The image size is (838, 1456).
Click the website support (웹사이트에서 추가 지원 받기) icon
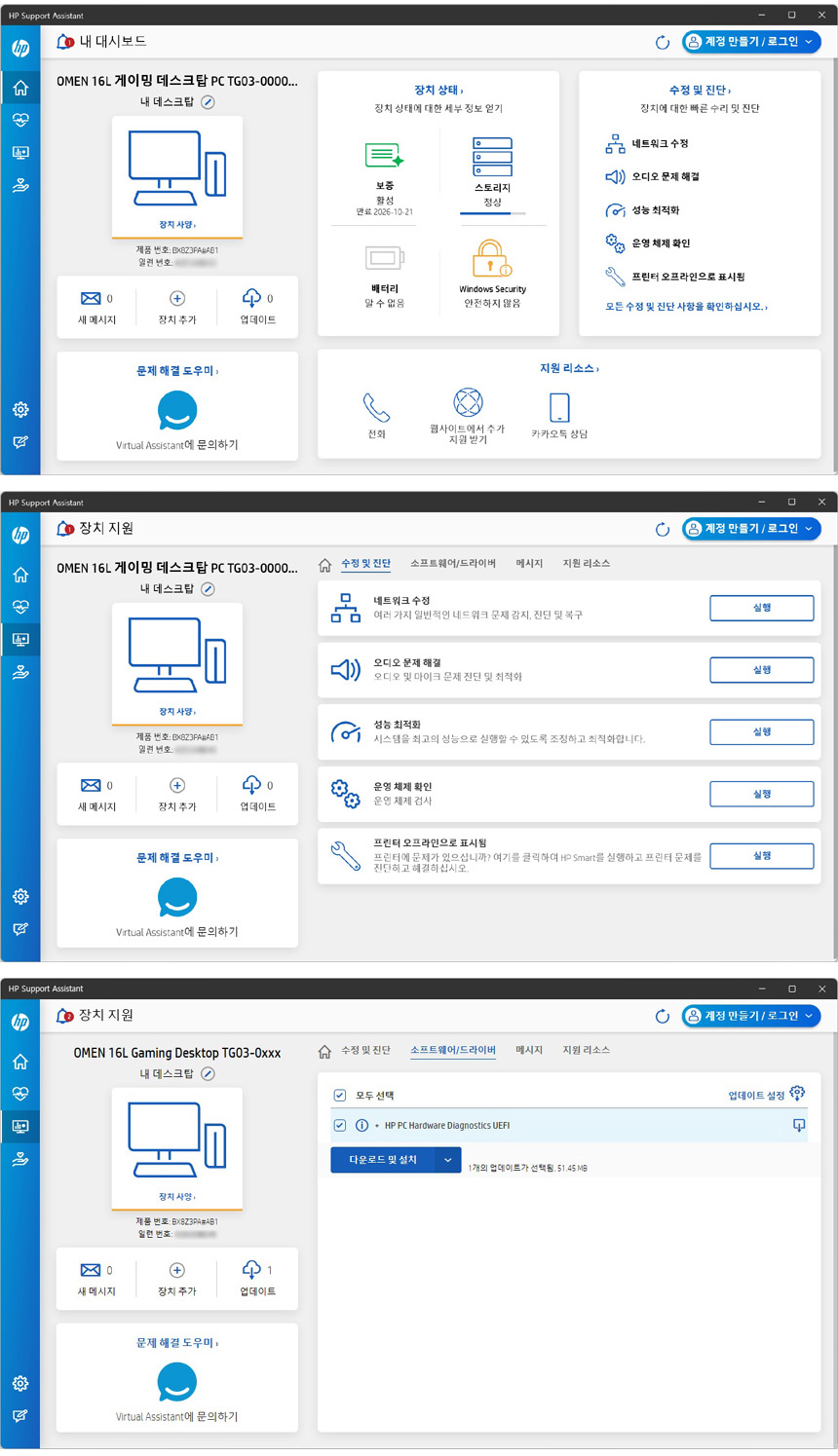tap(468, 402)
